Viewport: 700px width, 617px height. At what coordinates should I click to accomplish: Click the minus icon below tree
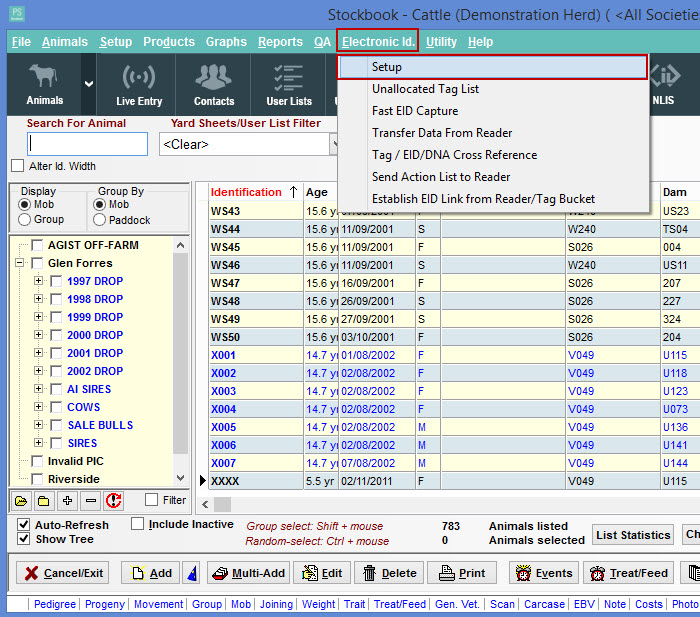pos(91,500)
